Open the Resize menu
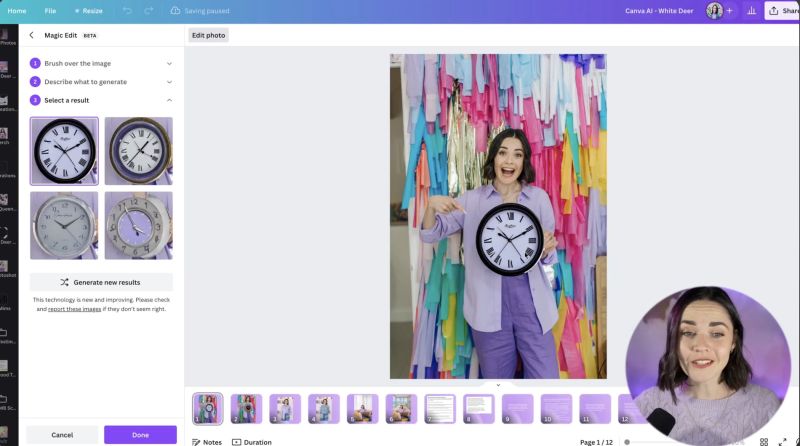This screenshot has width=800, height=446. (88, 11)
